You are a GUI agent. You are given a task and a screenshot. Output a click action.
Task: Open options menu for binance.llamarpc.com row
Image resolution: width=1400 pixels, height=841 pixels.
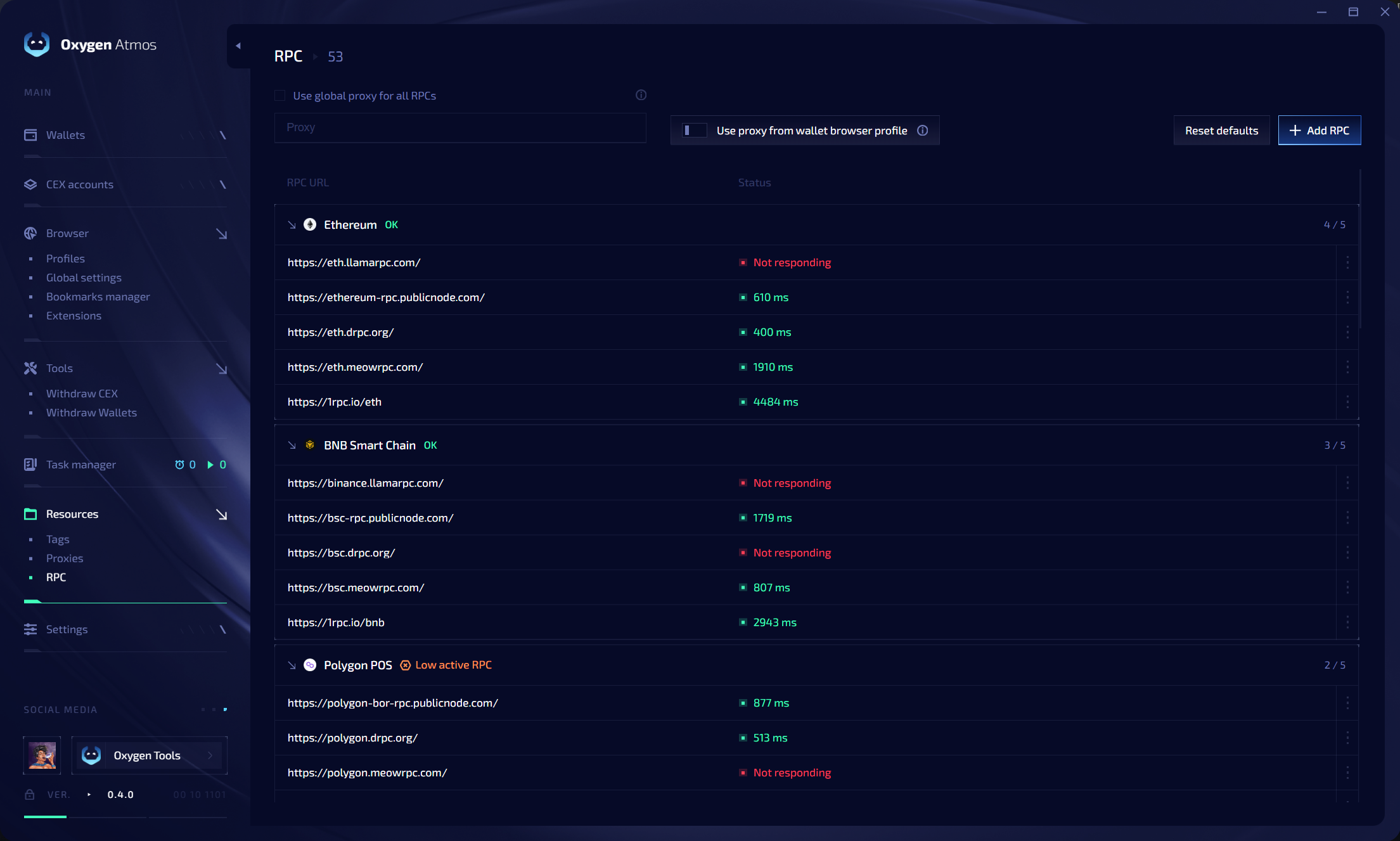1347,483
